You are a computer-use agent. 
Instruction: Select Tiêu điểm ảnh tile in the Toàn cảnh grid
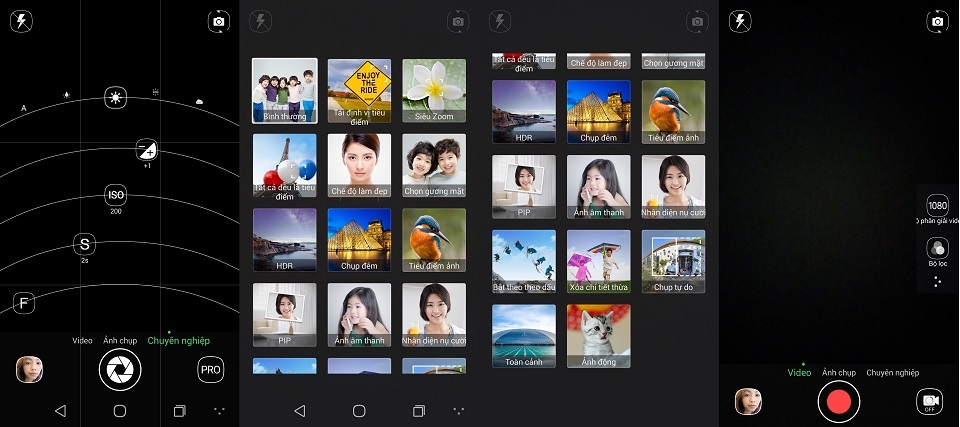click(673, 112)
